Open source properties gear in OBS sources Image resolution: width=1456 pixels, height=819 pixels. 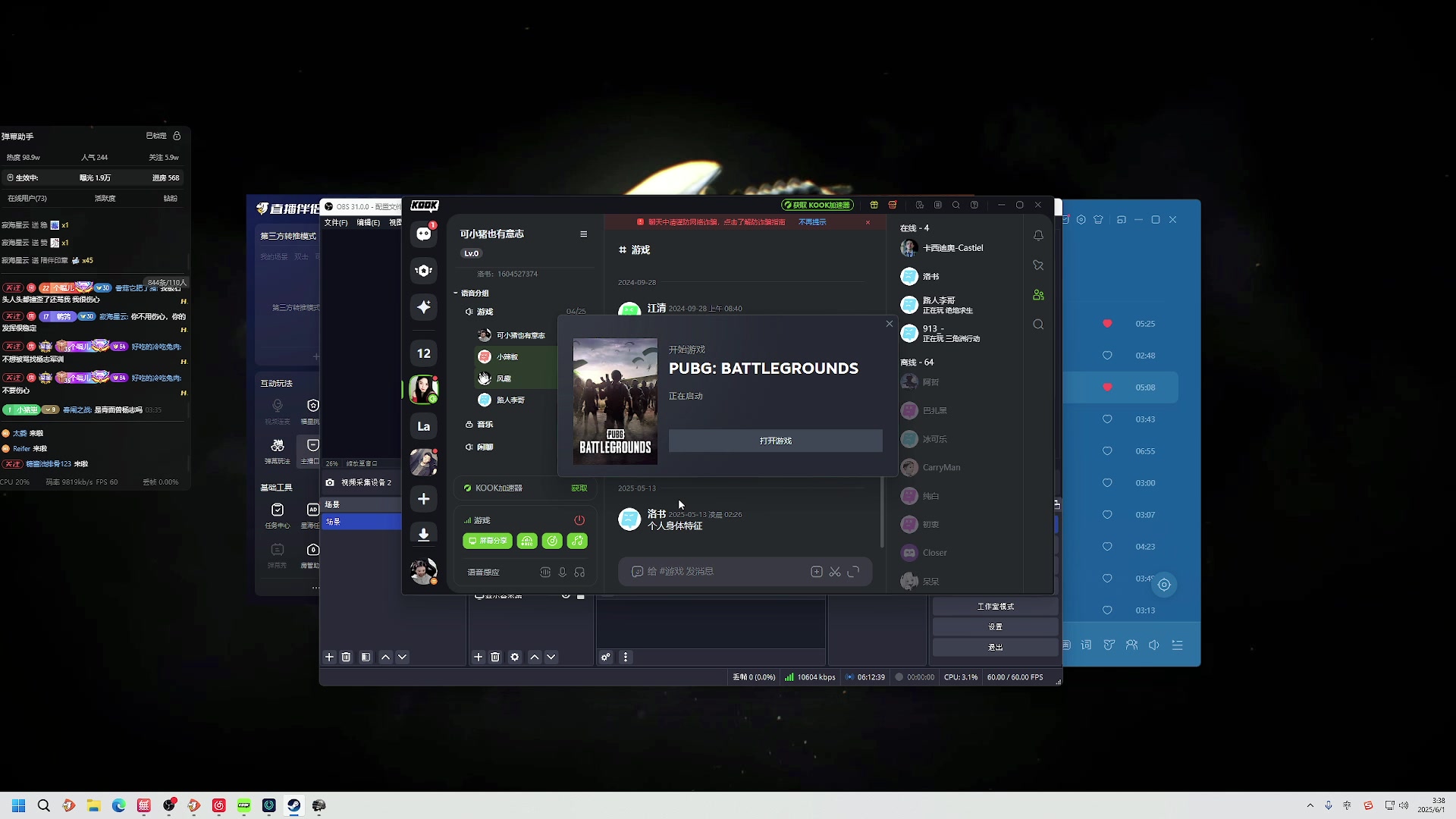[x=515, y=657]
